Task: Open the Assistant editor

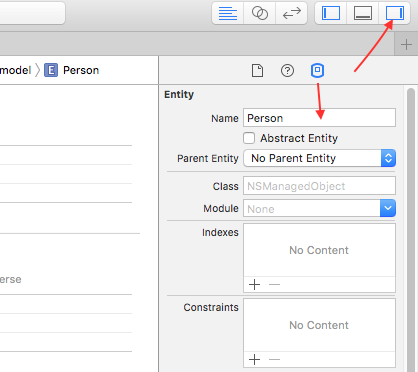Action: 260,13
